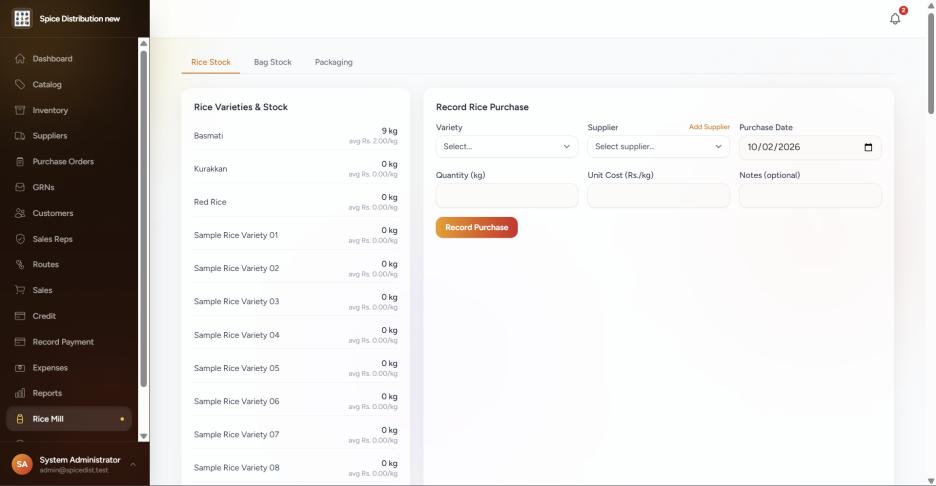Image resolution: width=936 pixels, height=486 pixels.
Task: Click the Catalog tag icon
Action: [20, 84]
